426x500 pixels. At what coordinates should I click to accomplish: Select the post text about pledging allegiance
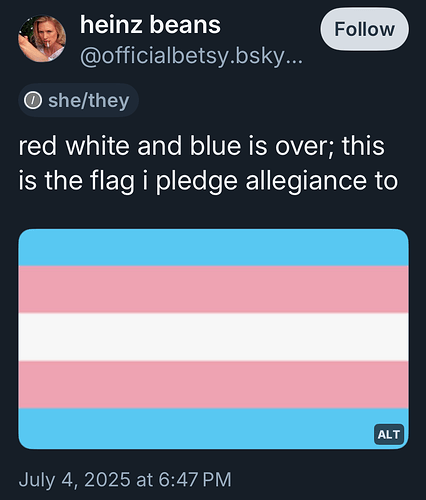pos(208,163)
